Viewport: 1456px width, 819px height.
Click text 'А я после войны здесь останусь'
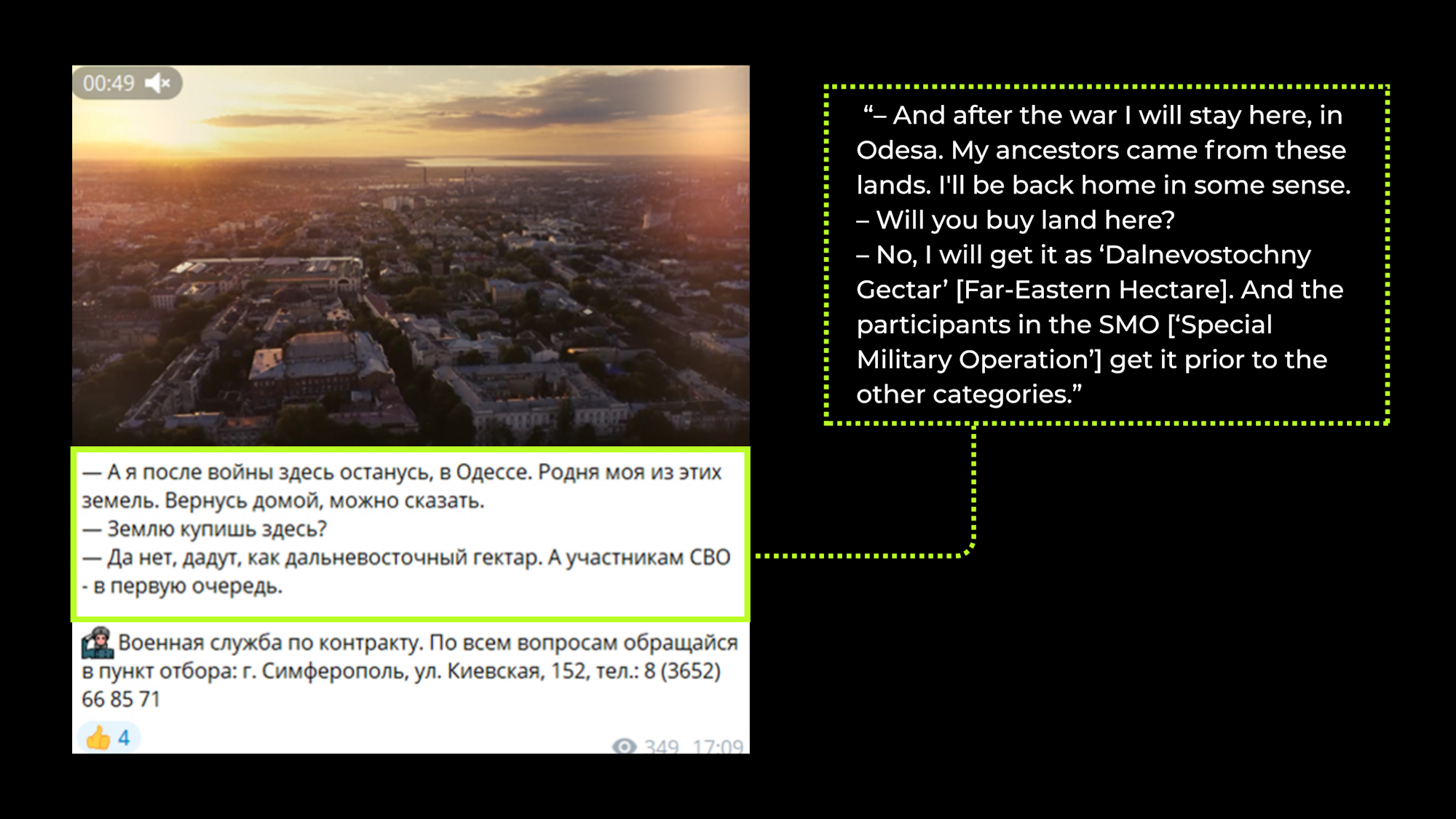(x=271, y=472)
